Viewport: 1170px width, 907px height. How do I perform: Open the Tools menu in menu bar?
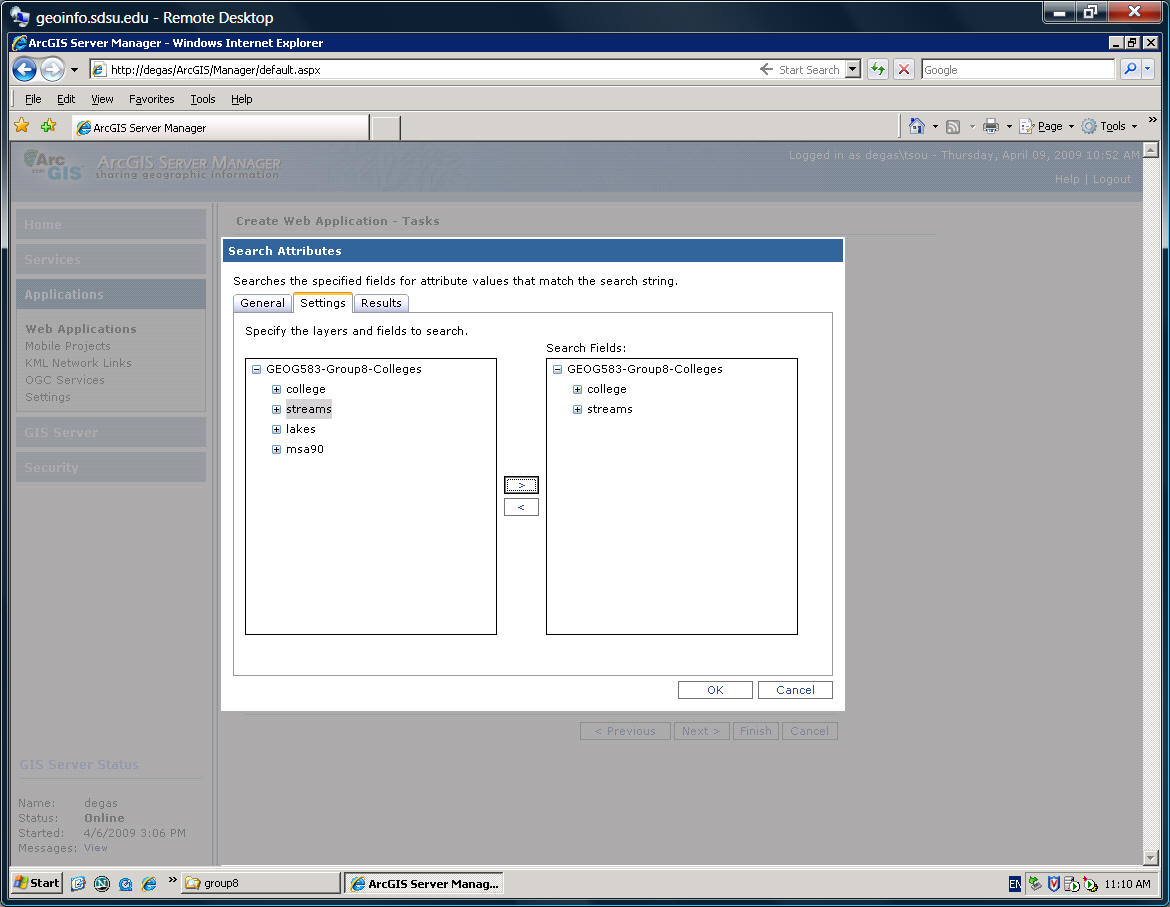(202, 98)
